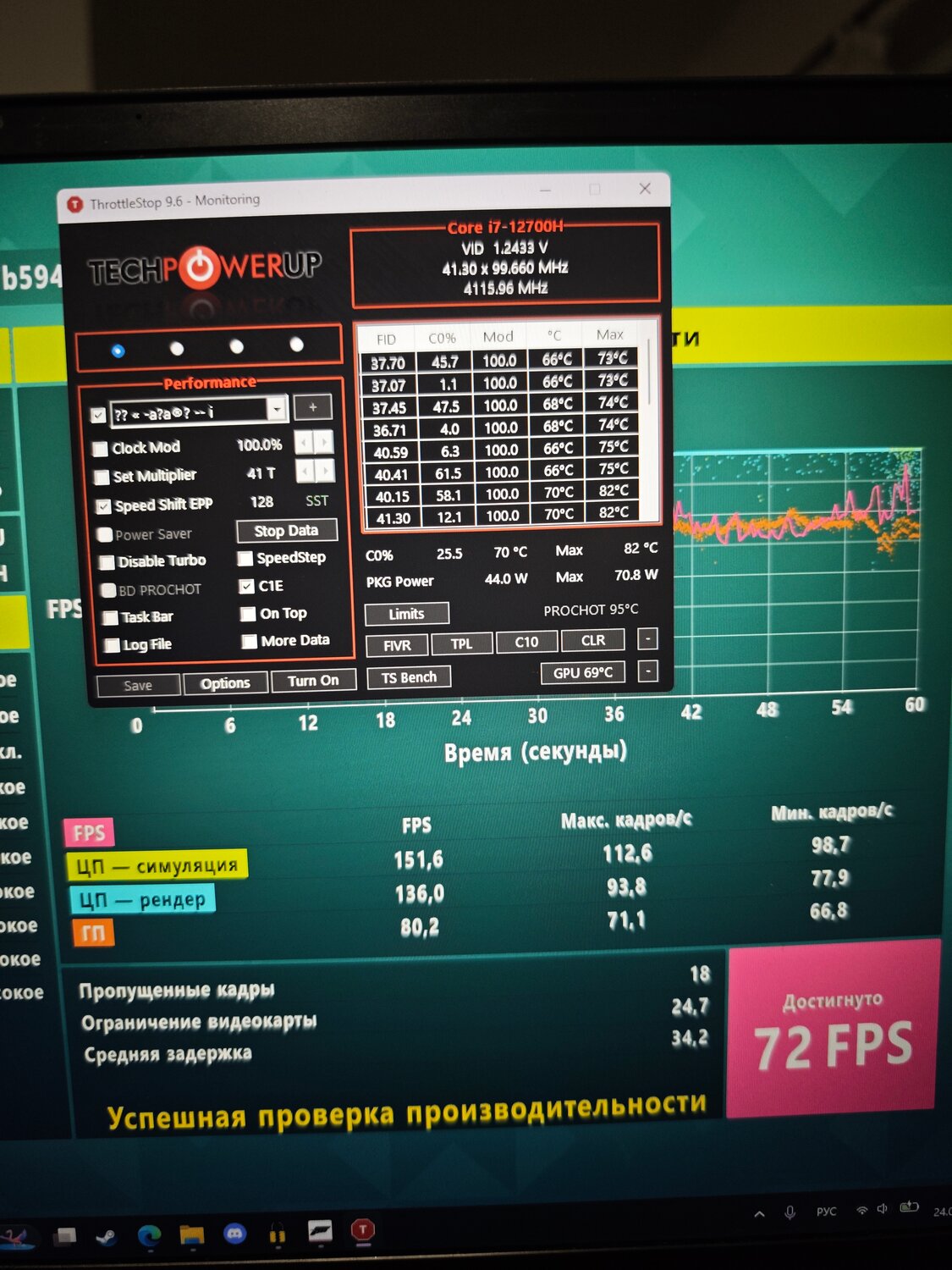
Task: Enable the Task Bar checkbox
Action: [110, 618]
